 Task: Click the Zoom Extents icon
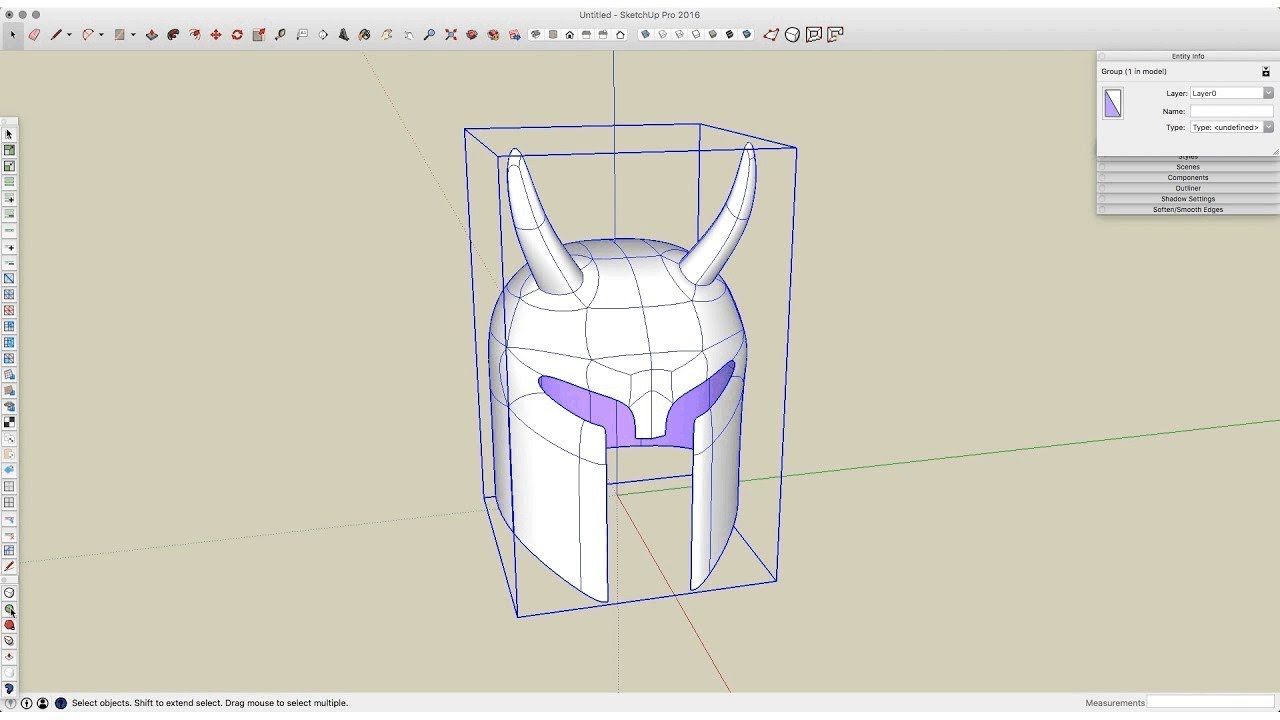[451, 34]
